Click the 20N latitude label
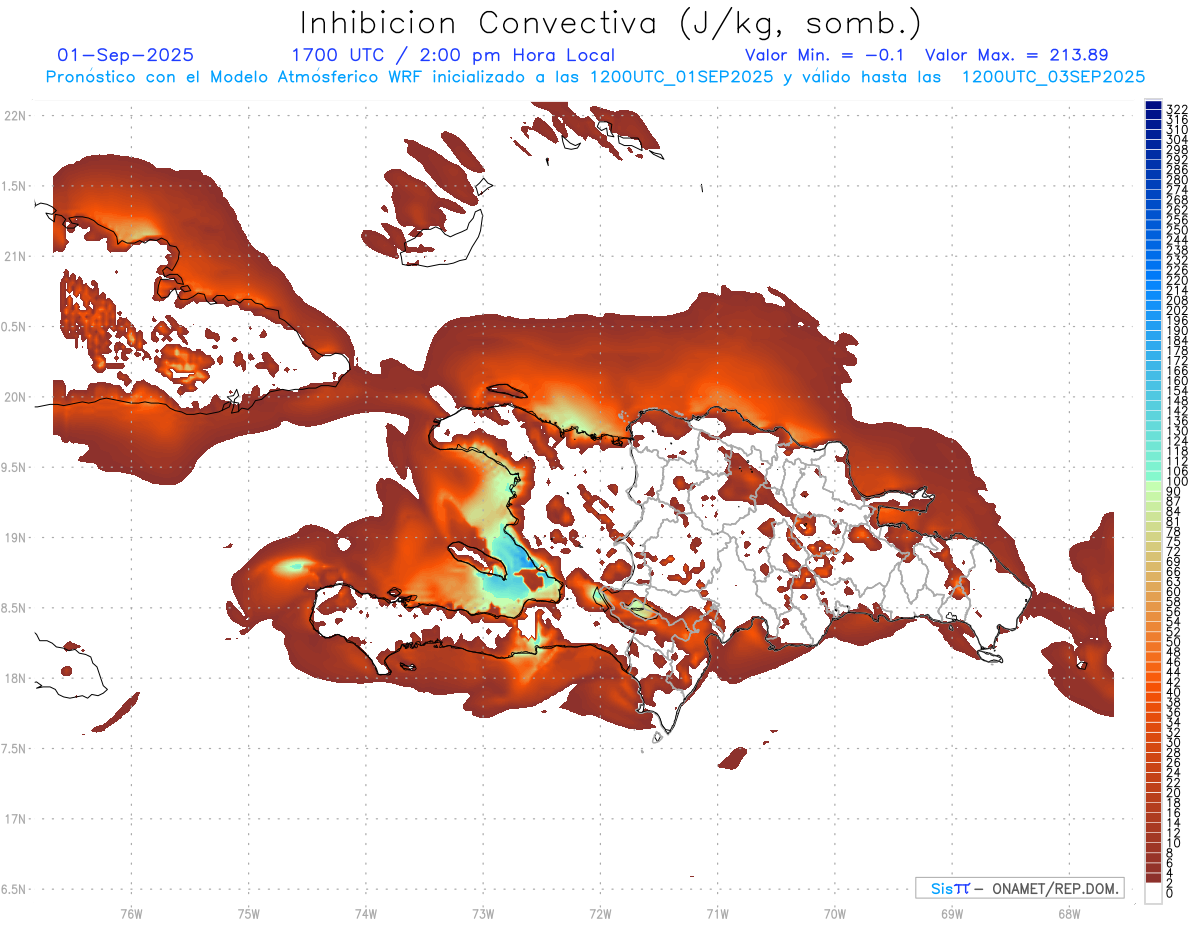The width and height of the screenshot is (1200, 927). coord(15,397)
